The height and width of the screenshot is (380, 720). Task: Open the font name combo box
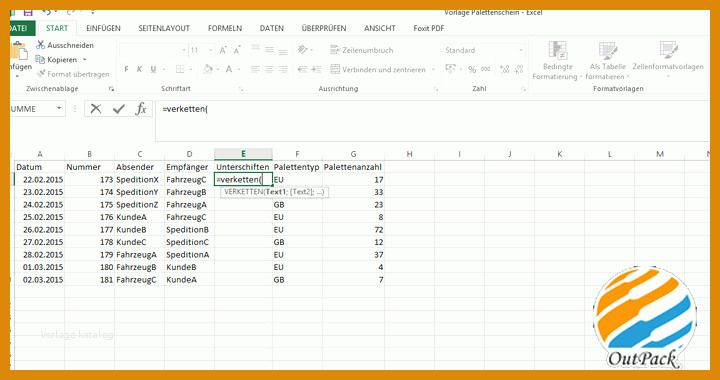[153, 50]
